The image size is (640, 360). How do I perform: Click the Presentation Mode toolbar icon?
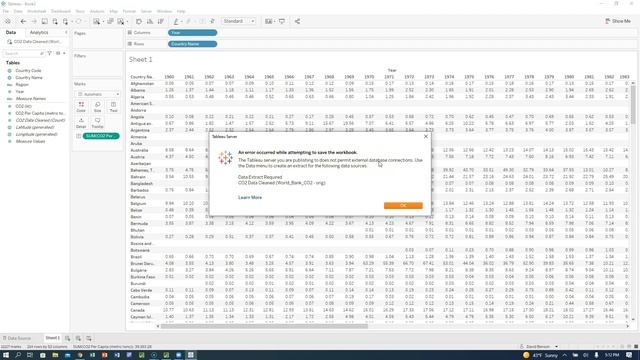[x=282, y=21]
